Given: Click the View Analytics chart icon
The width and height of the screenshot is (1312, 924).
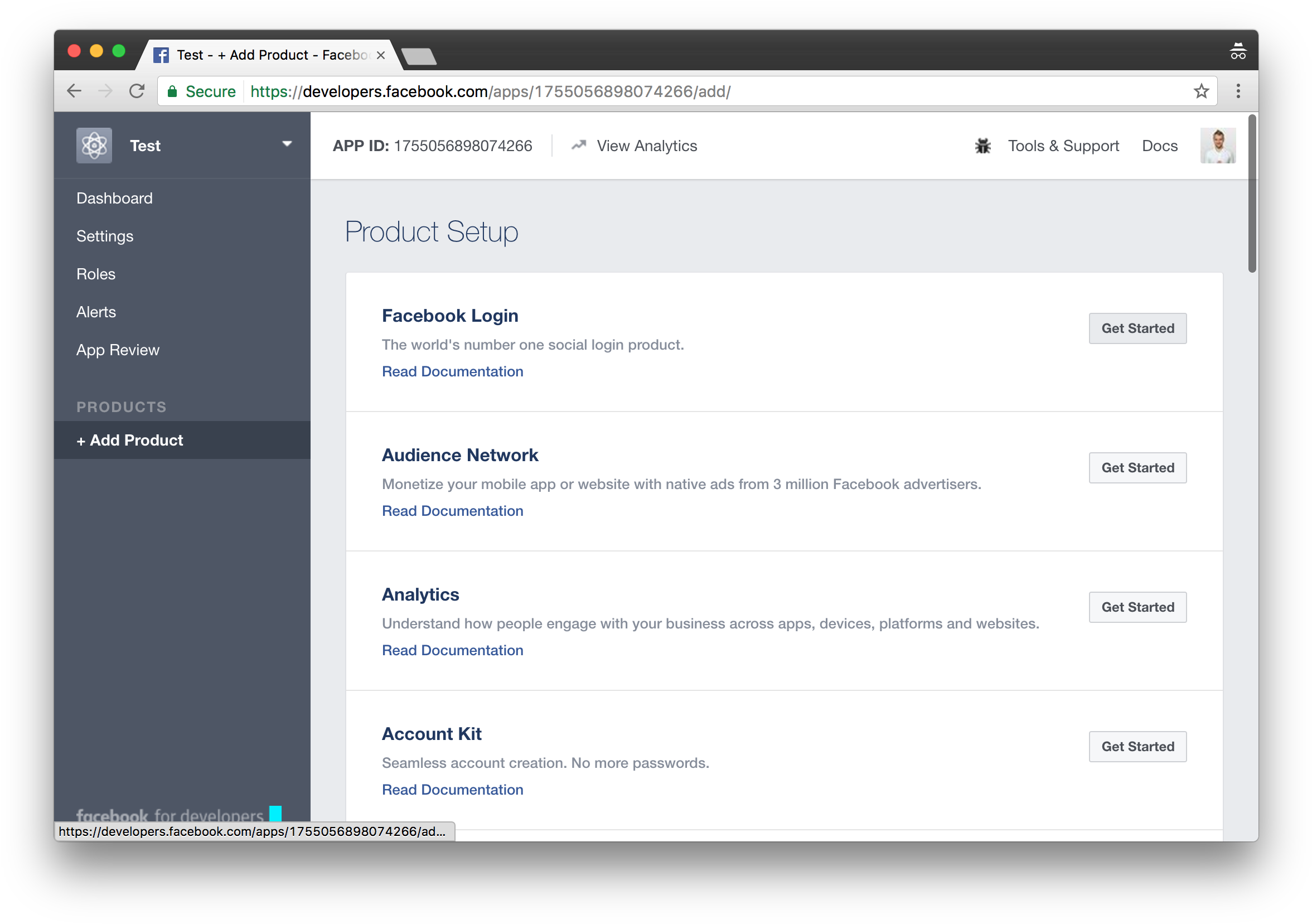Looking at the screenshot, I should coord(579,145).
